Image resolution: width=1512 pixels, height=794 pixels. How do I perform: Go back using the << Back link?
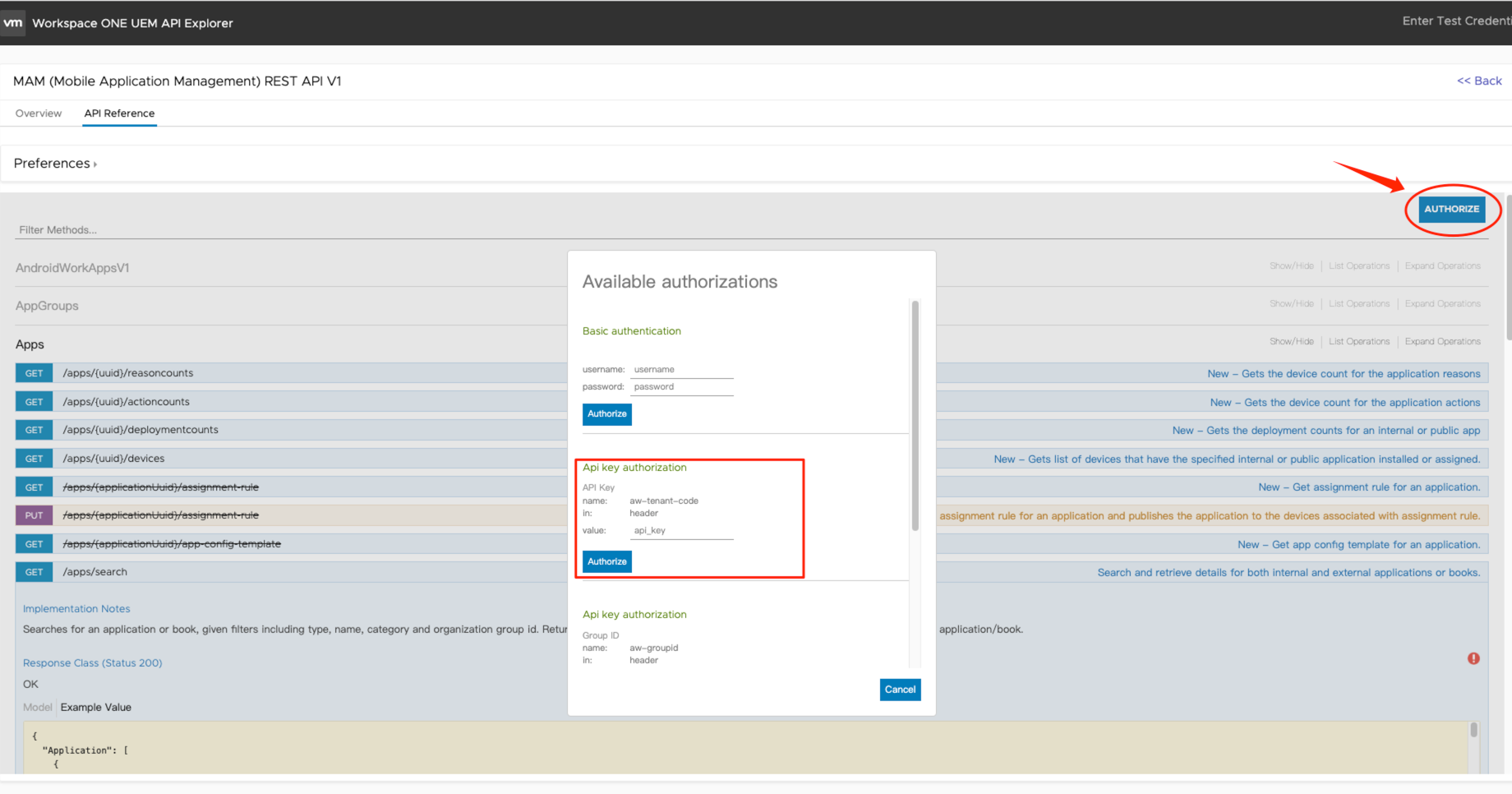[1479, 81]
